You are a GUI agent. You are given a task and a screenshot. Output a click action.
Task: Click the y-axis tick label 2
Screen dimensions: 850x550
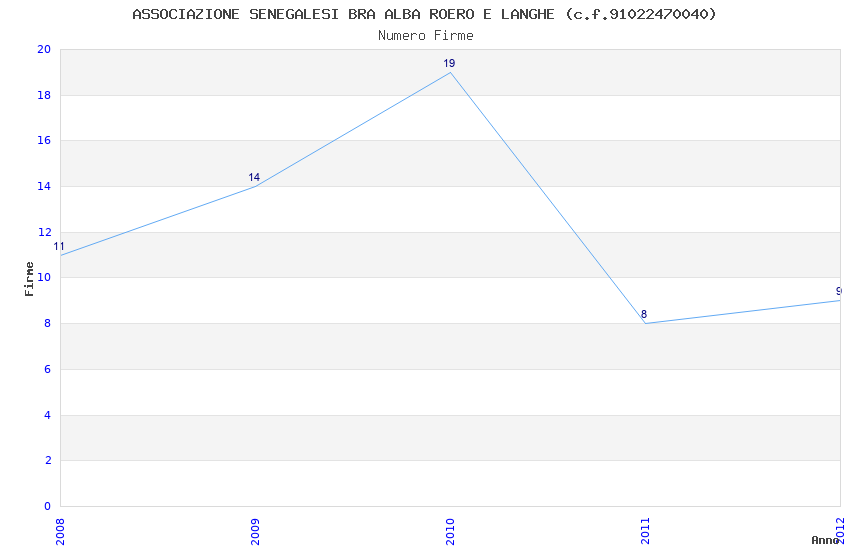[x=48, y=461]
